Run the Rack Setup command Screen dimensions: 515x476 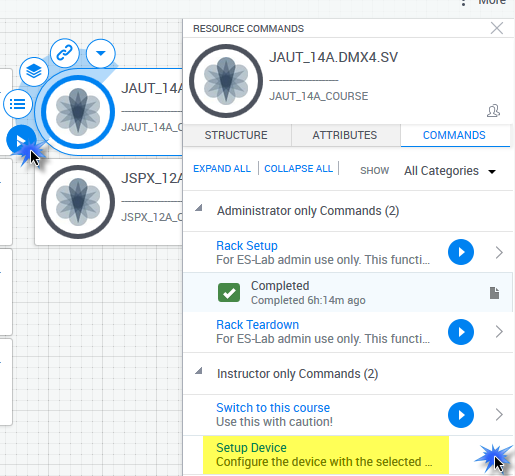461,252
